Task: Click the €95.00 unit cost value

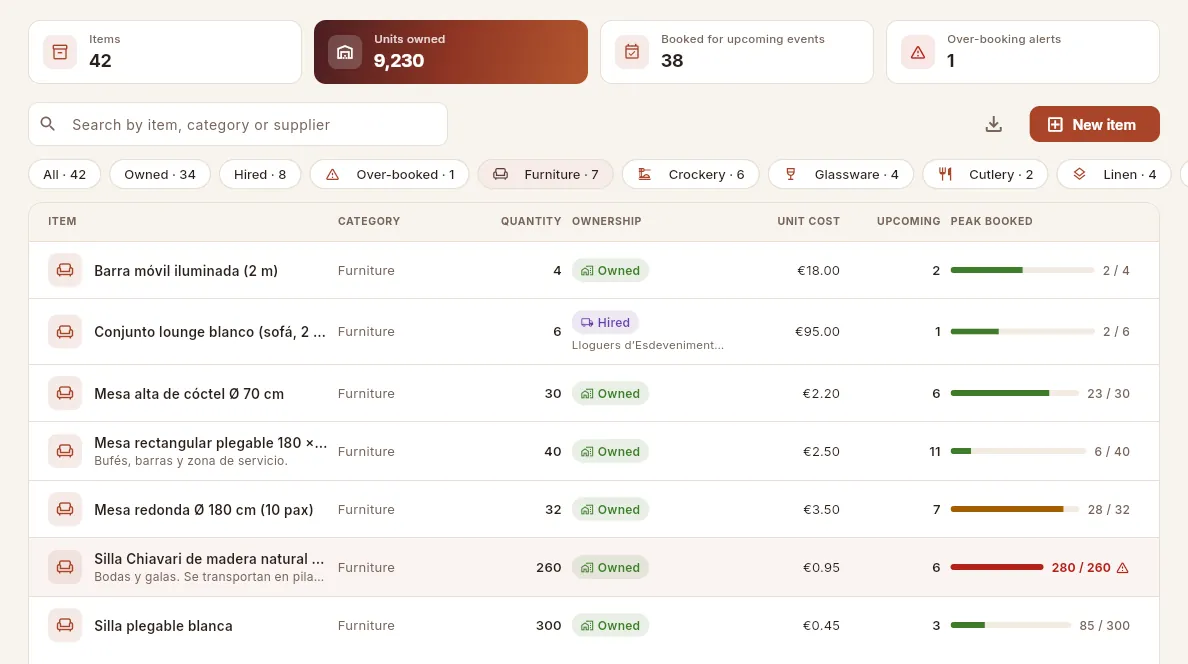Action: pos(817,332)
